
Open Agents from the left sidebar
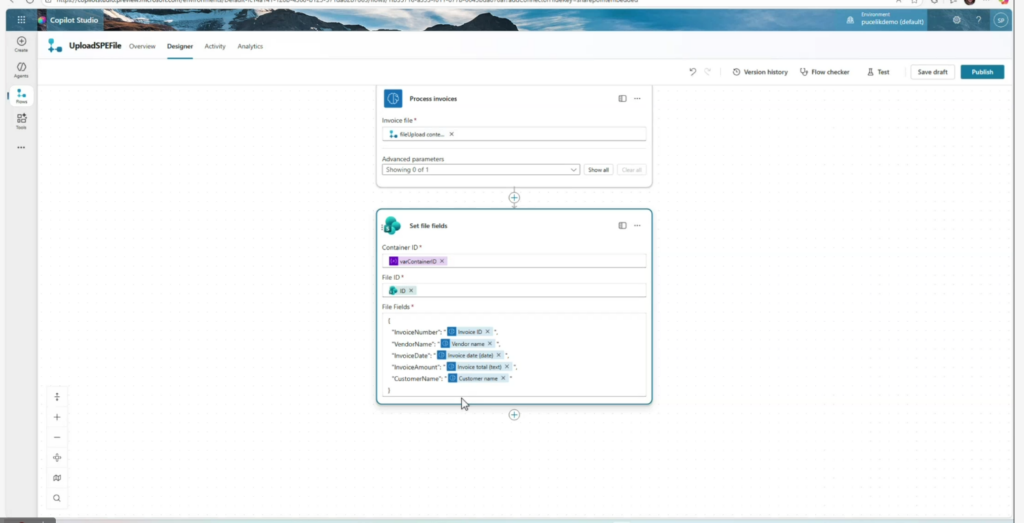click(21, 68)
